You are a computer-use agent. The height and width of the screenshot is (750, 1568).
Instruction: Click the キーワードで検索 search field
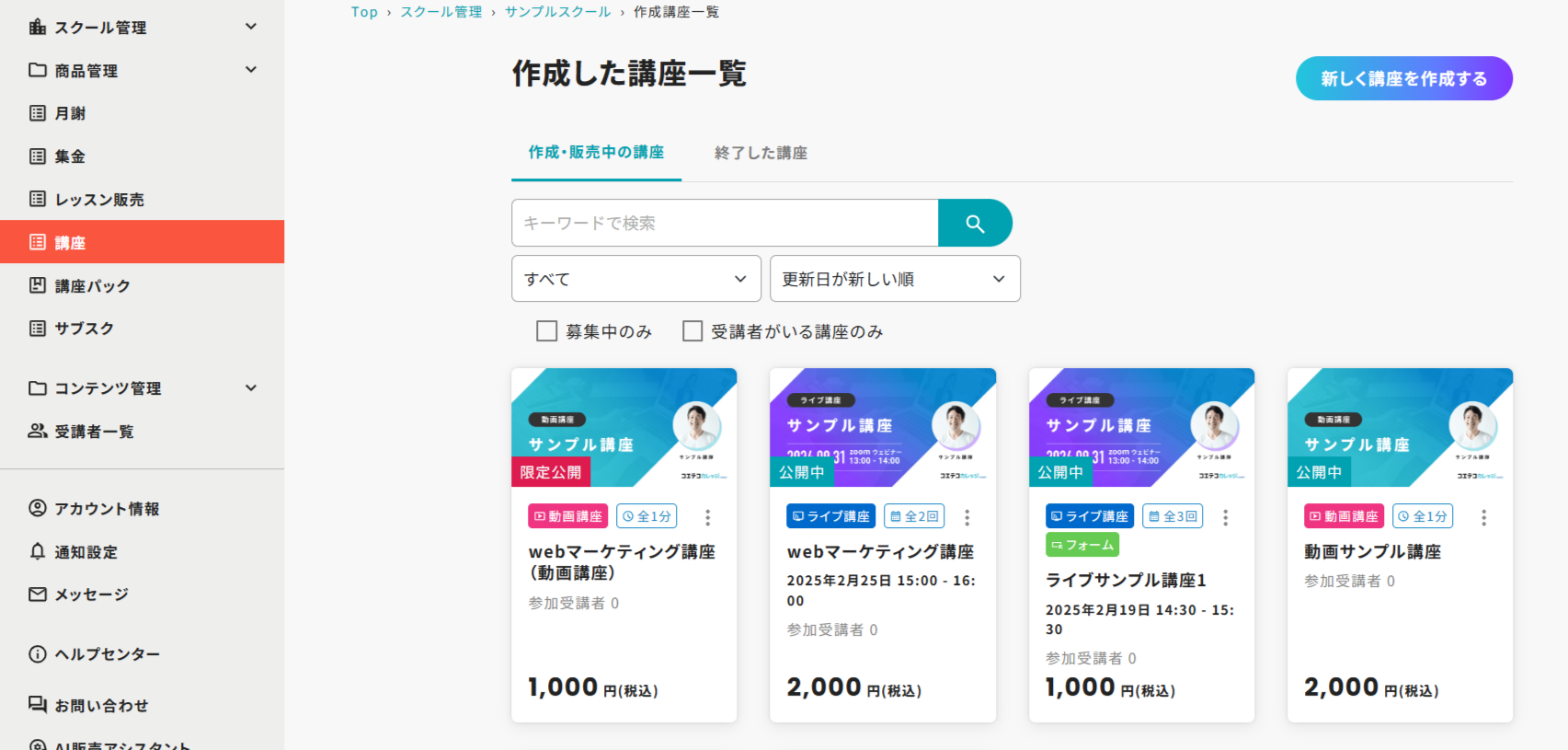point(724,224)
